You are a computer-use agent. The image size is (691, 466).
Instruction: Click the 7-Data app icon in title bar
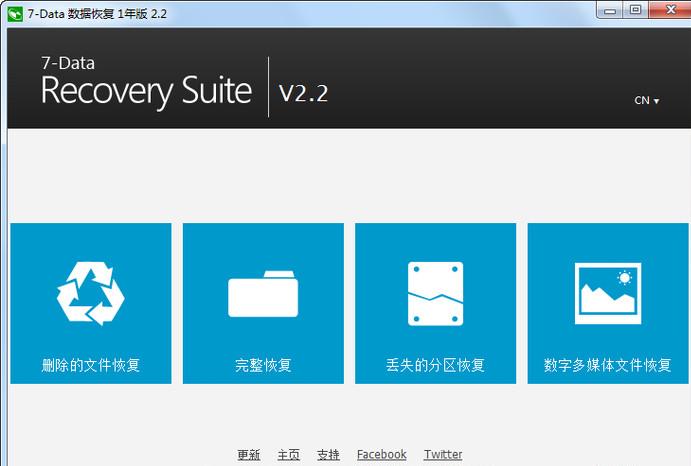tap(15, 14)
